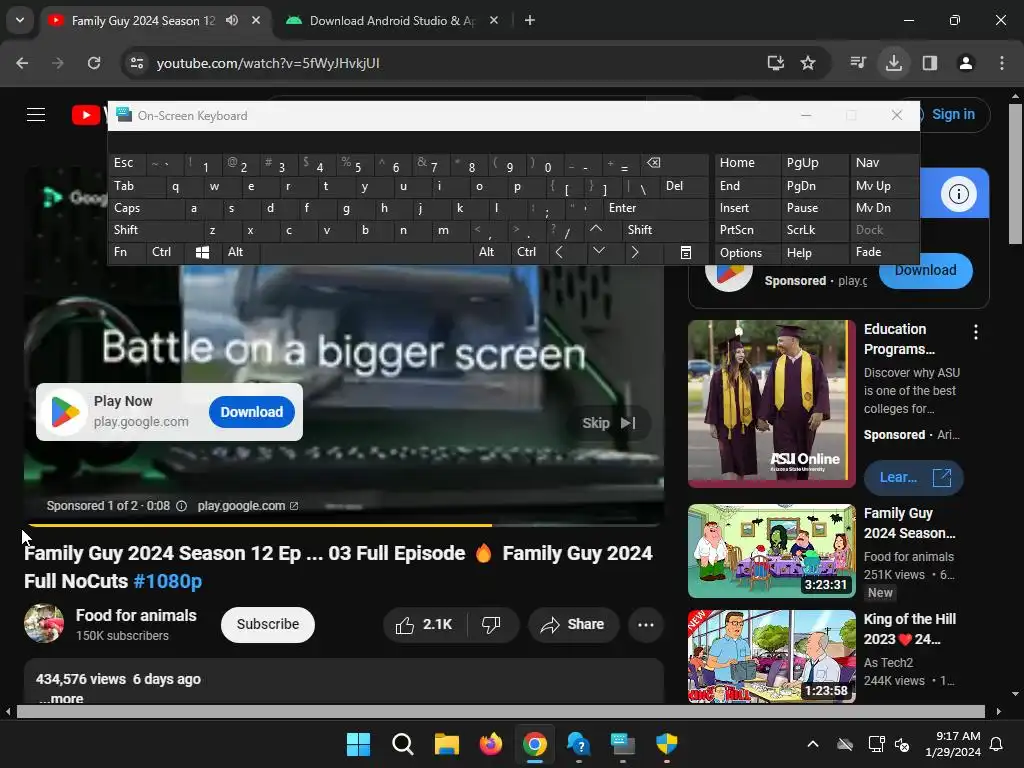Screen dimensions: 1024x768
Task: Go back with the browser back arrow
Action: click(x=22, y=63)
